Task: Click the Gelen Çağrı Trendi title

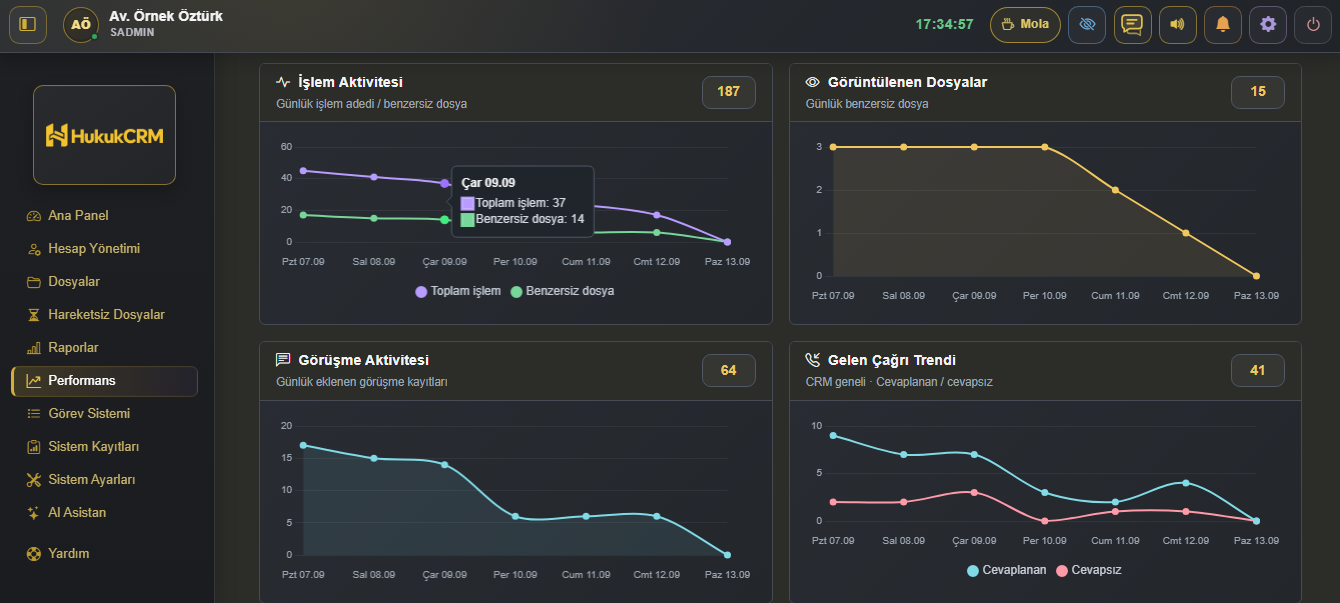Action: pos(892,360)
